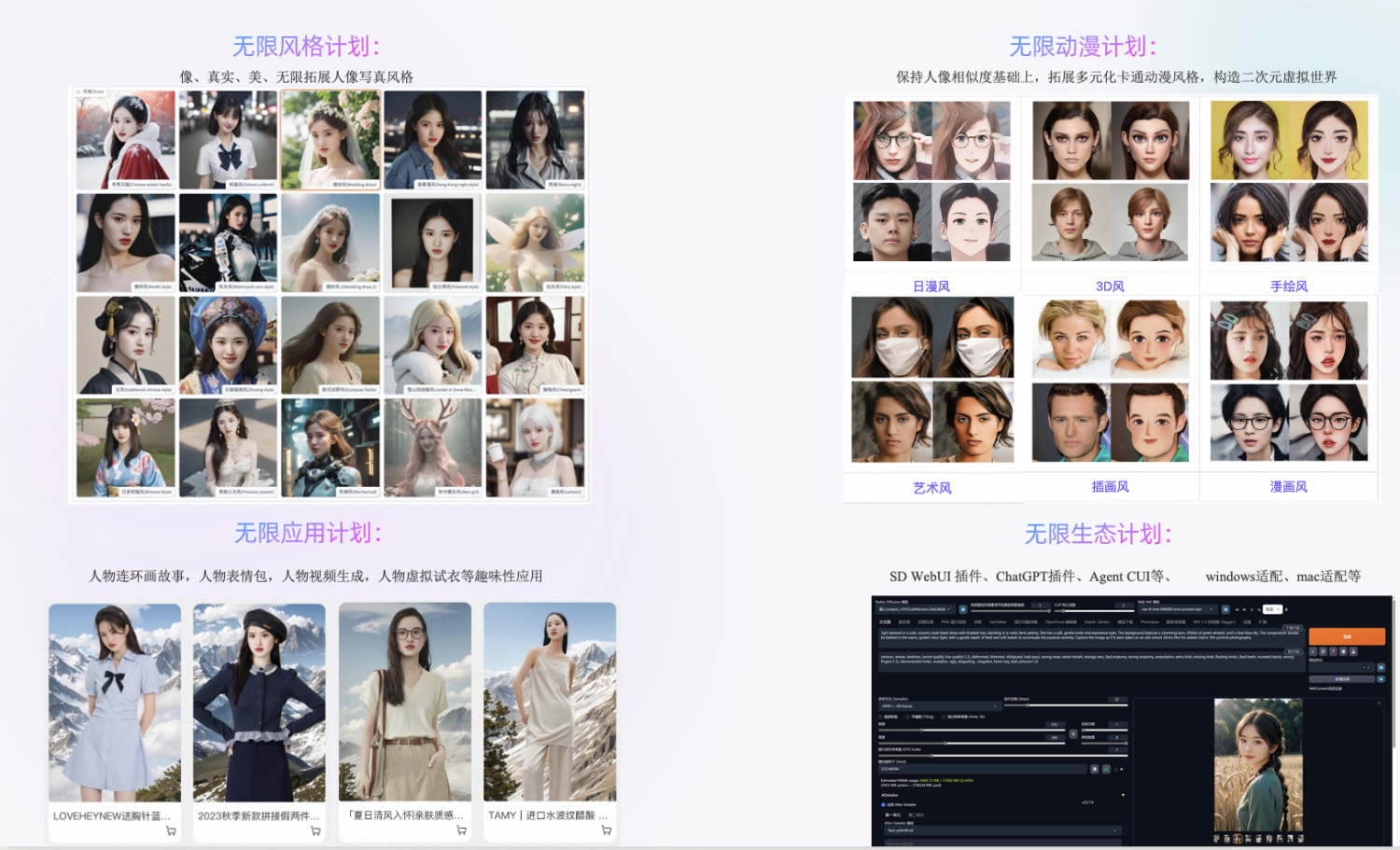Open the Photopea tab
Screen dimensions: 1400x850
click(x=1150, y=622)
